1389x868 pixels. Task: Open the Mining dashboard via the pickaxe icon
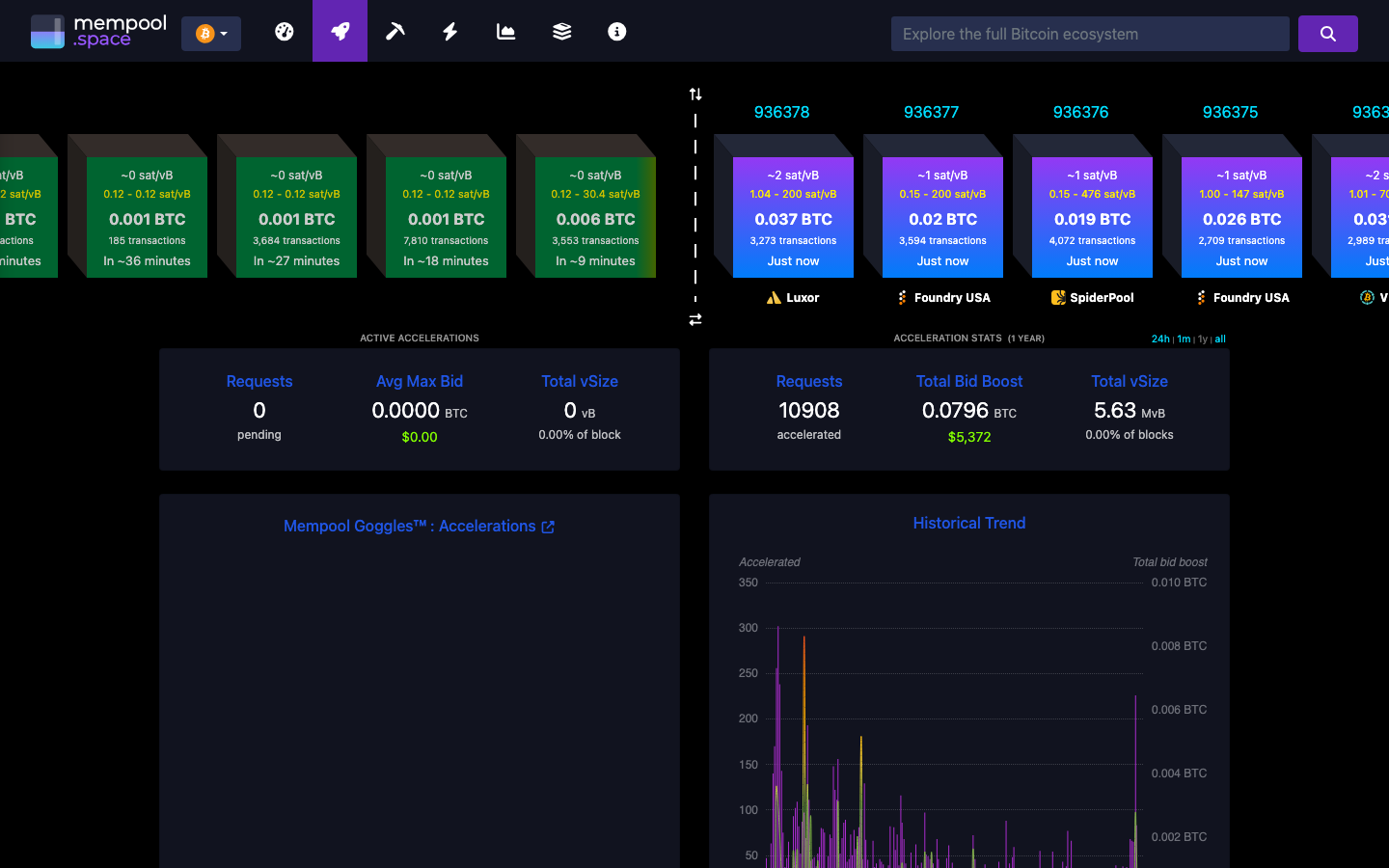tap(395, 31)
